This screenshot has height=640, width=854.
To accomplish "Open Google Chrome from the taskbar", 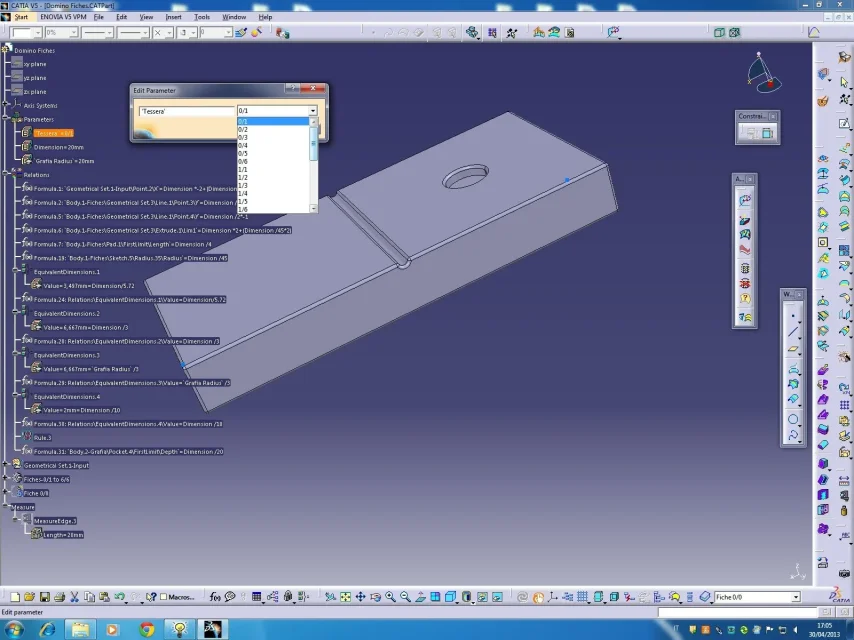I will pos(147,630).
